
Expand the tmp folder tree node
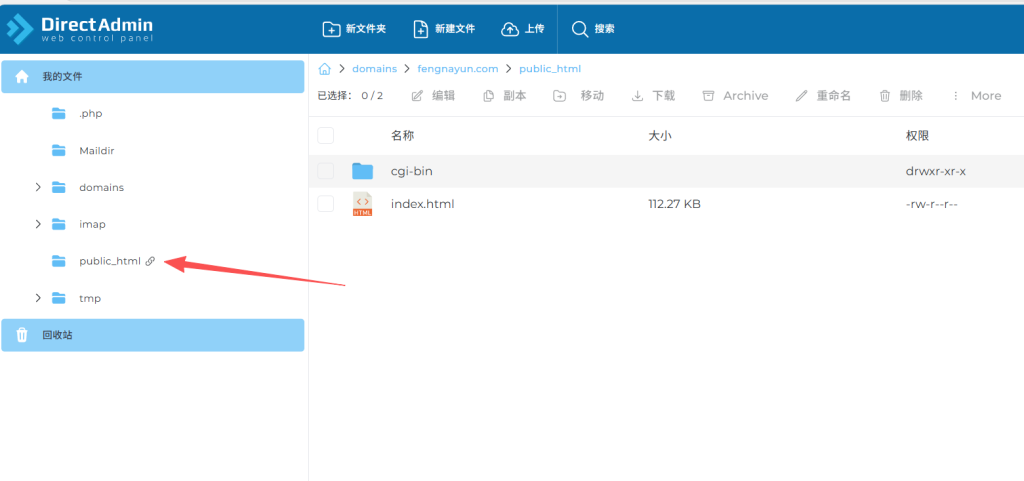click(x=38, y=298)
